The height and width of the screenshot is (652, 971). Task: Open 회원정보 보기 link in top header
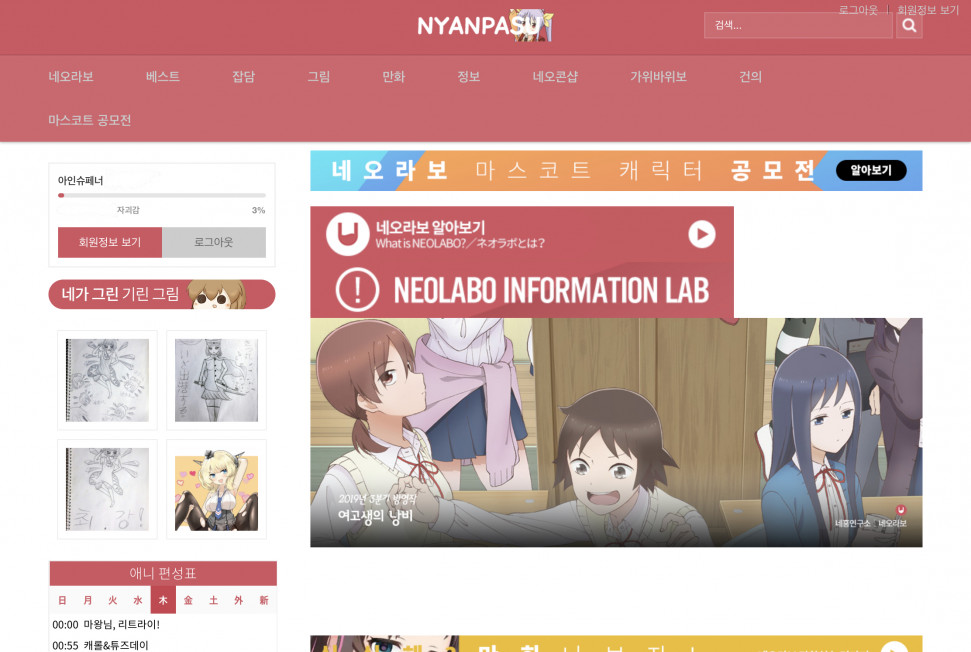coord(928,9)
